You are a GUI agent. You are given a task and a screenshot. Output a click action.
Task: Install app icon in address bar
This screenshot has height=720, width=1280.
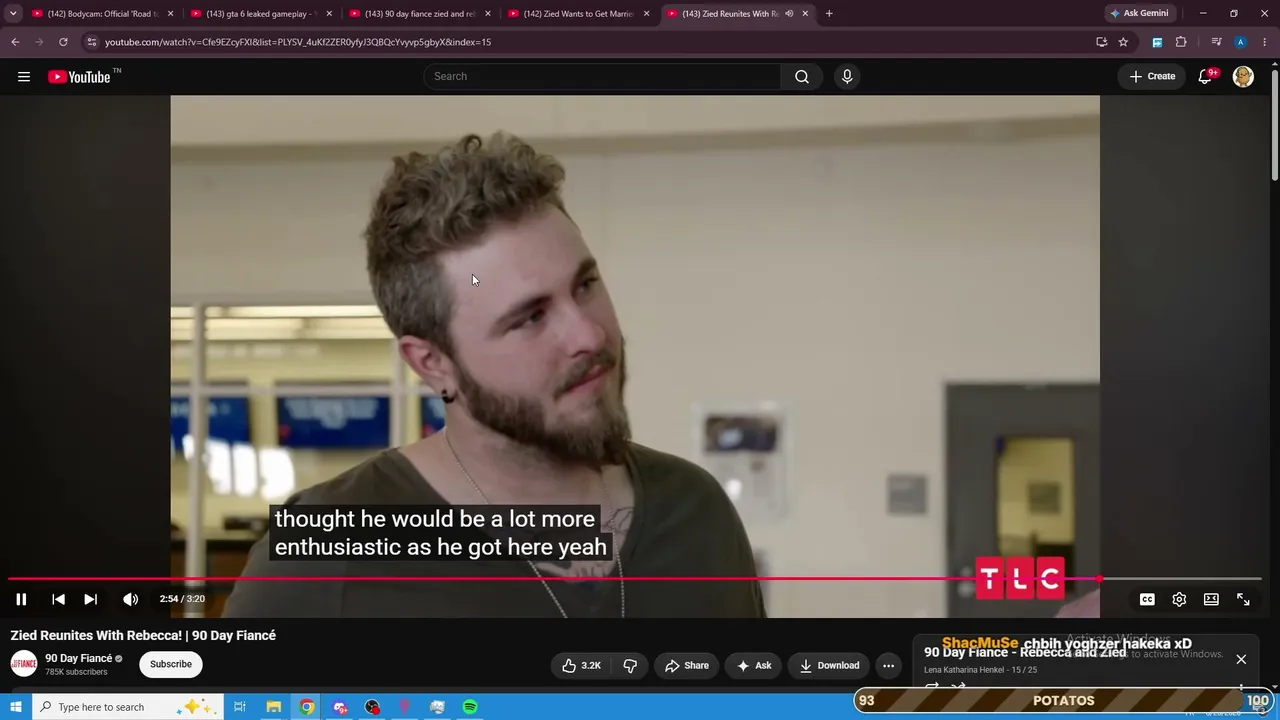[x=1101, y=42]
